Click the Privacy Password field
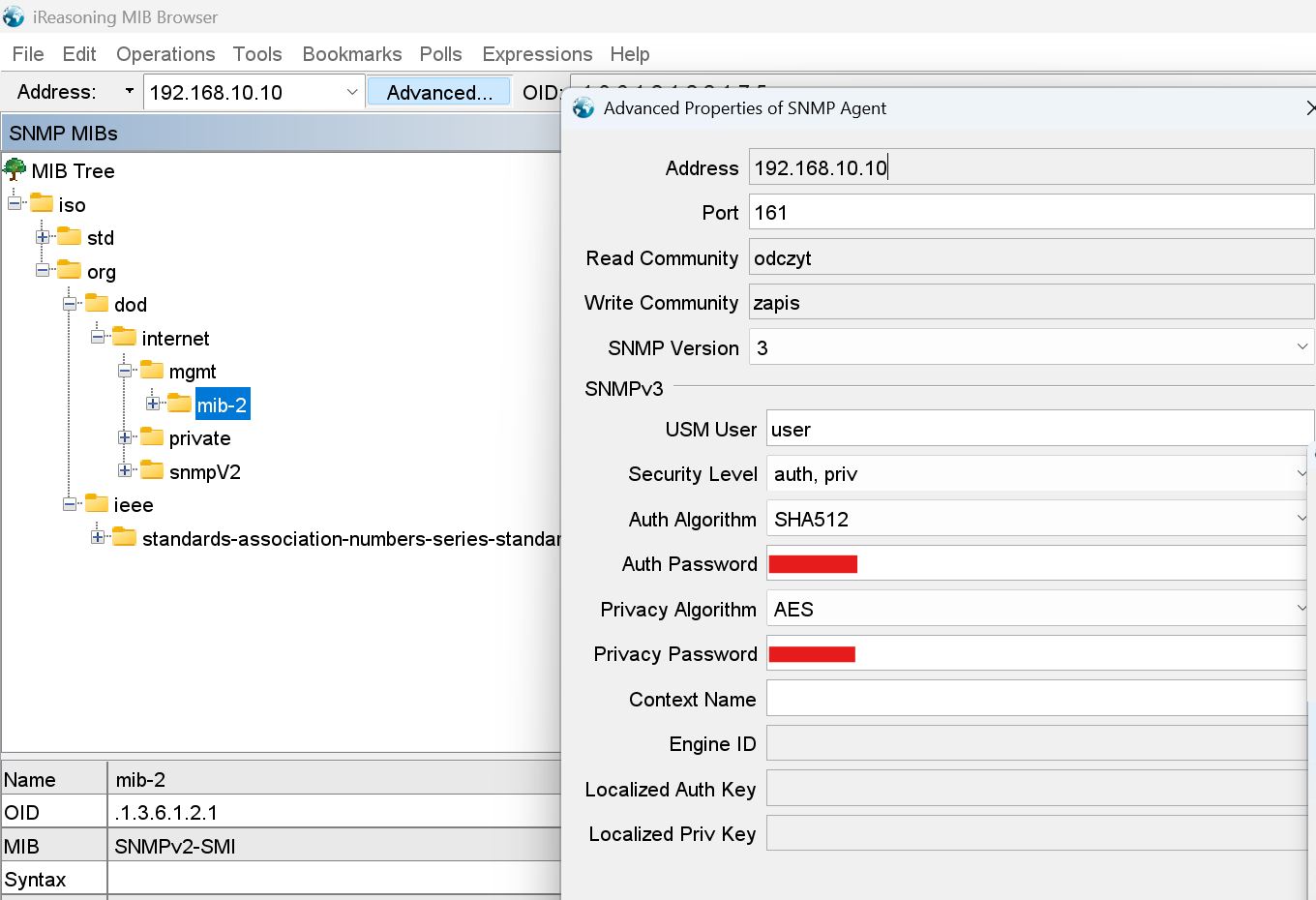 click(x=1036, y=653)
